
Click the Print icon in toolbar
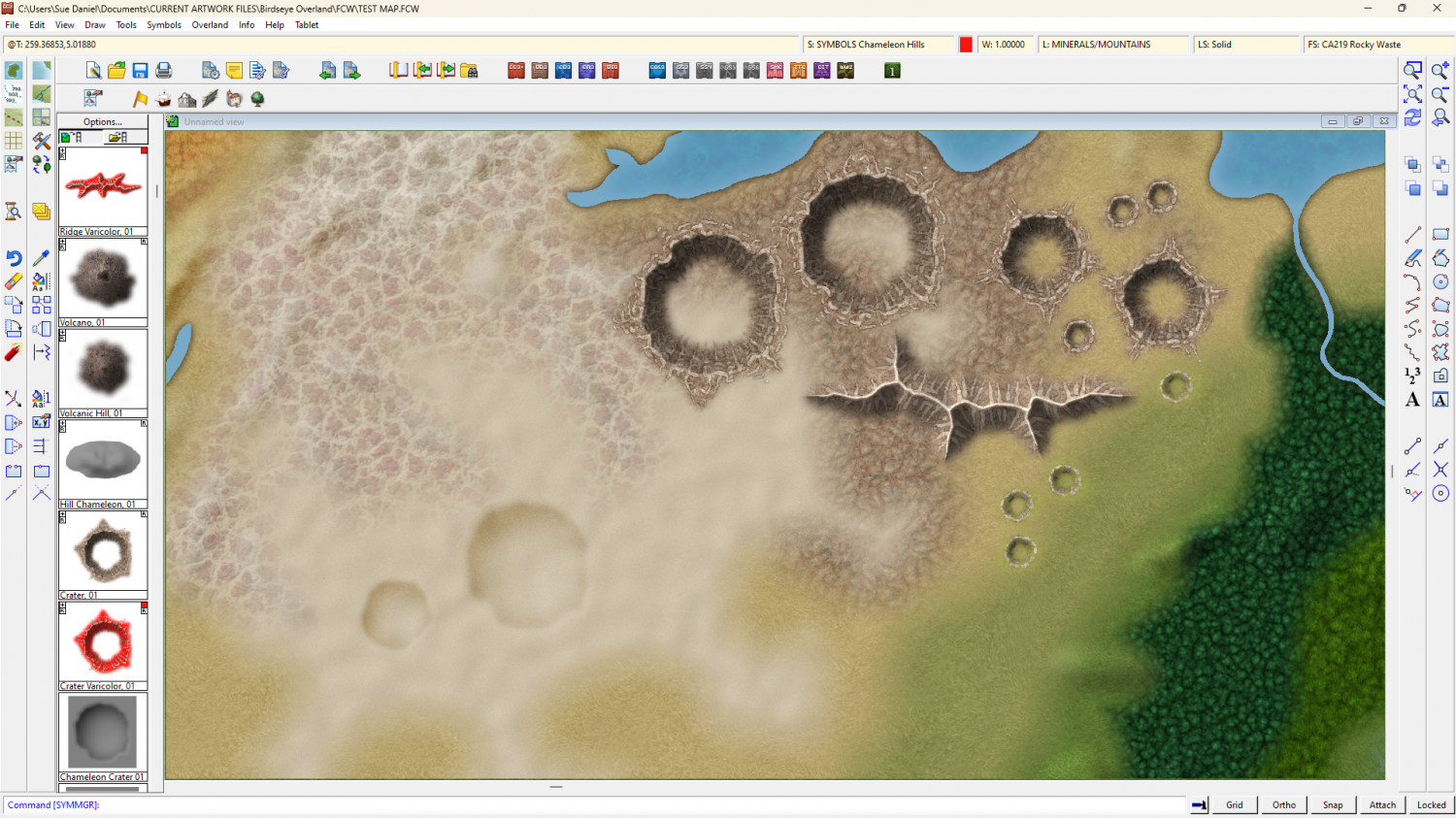(x=164, y=71)
